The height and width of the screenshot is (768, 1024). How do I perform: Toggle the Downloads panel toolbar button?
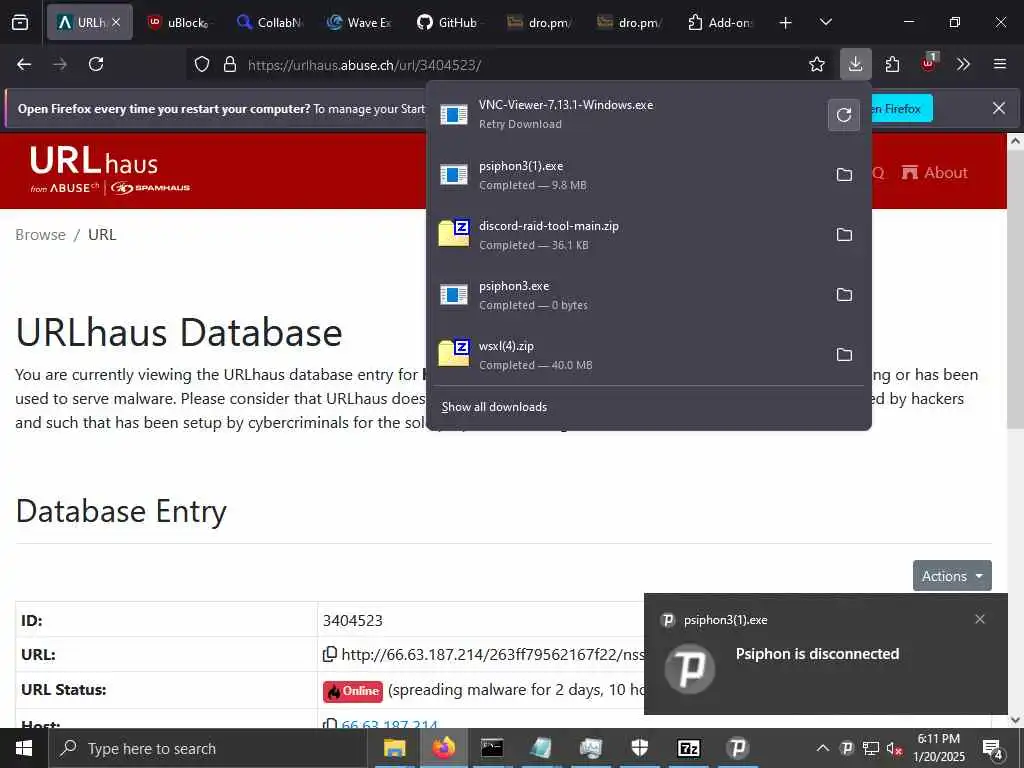[856, 64]
